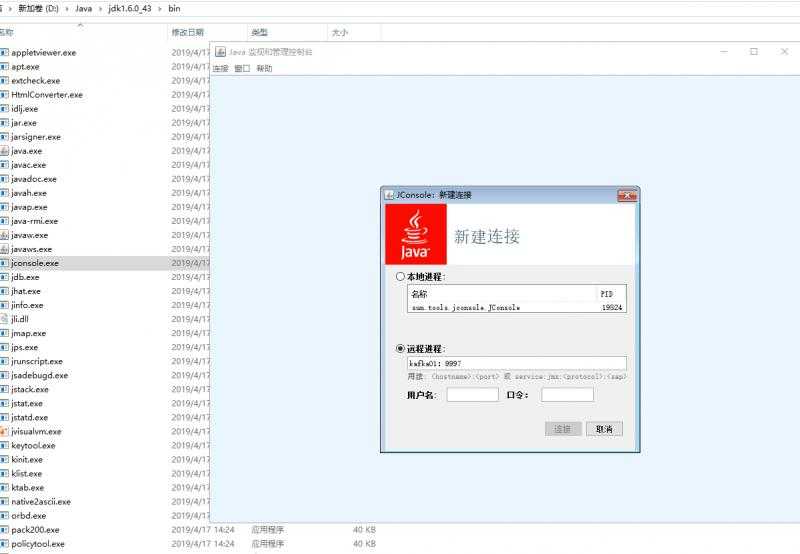This screenshot has width=800, height=554.
Task: Open the 帮助 menu
Action: click(x=264, y=68)
